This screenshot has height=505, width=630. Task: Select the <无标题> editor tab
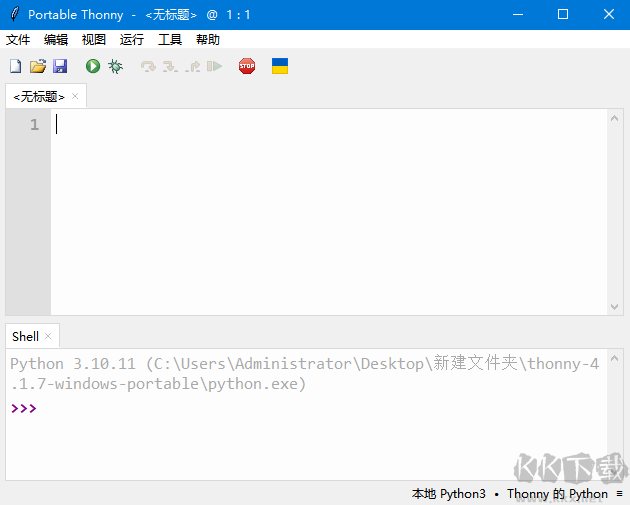(x=39, y=96)
